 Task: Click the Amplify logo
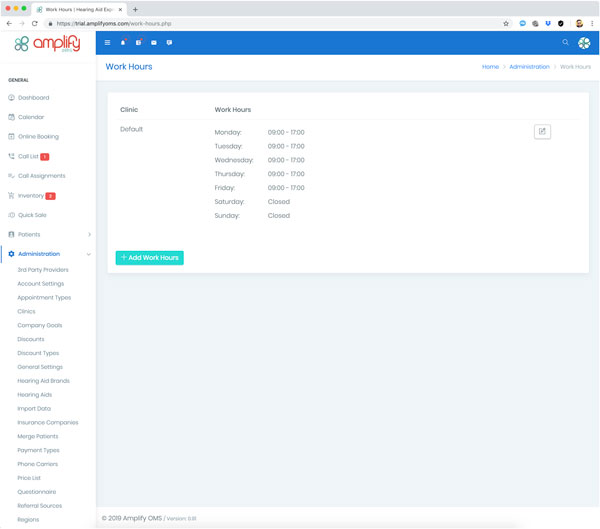(x=47, y=44)
